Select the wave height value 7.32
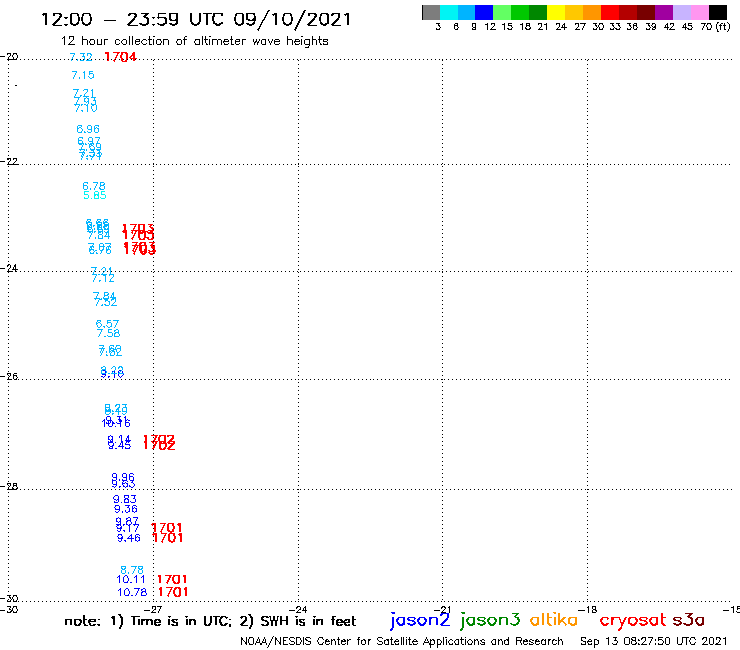740x650 pixels. coord(81,57)
